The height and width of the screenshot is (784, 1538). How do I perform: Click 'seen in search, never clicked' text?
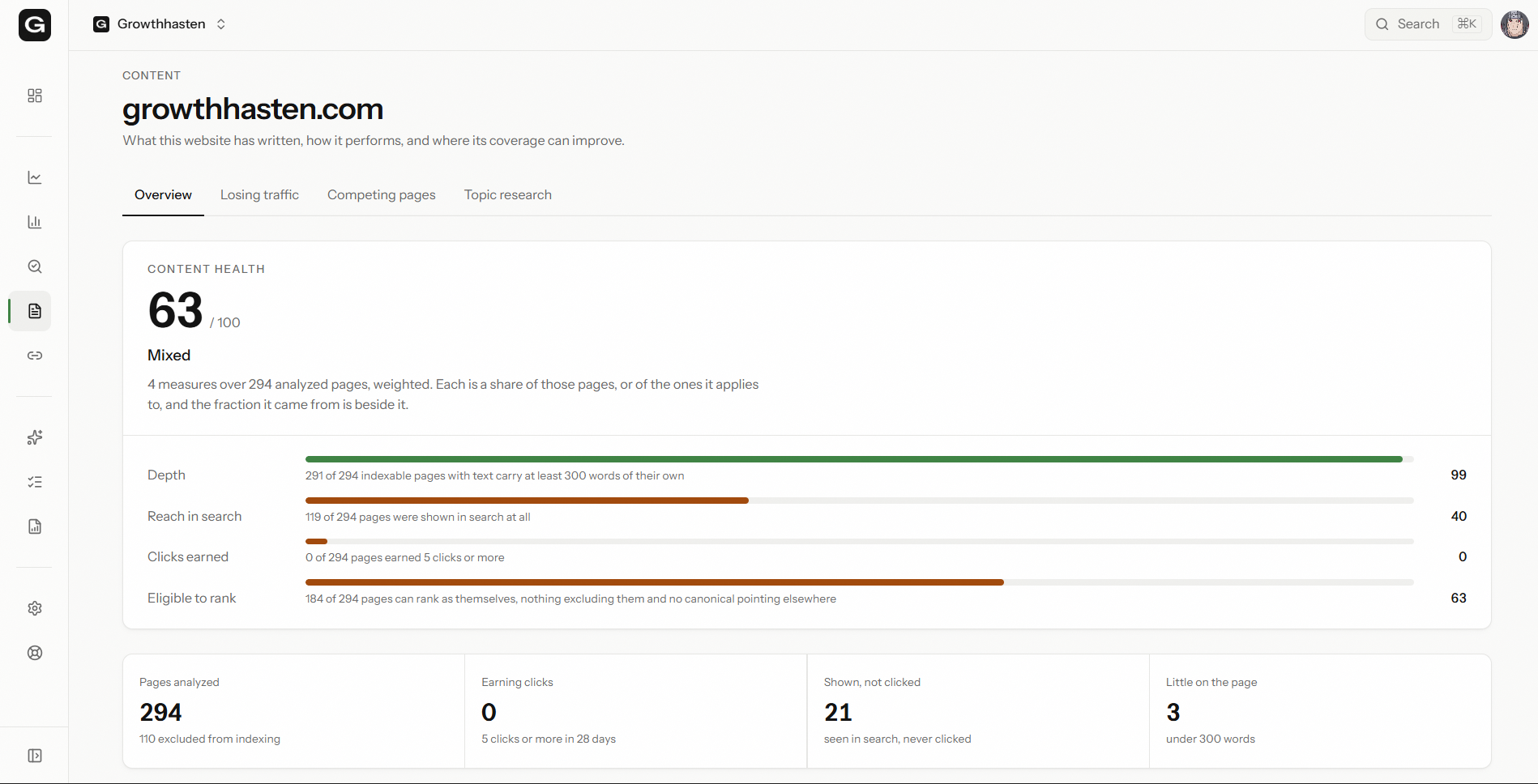point(897,739)
